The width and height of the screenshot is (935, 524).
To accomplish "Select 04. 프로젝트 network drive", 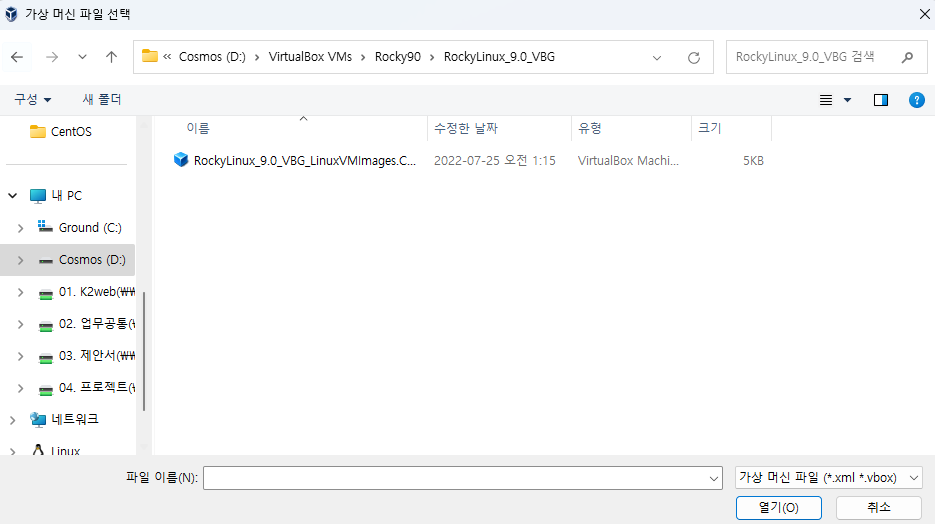I will tap(97, 389).
